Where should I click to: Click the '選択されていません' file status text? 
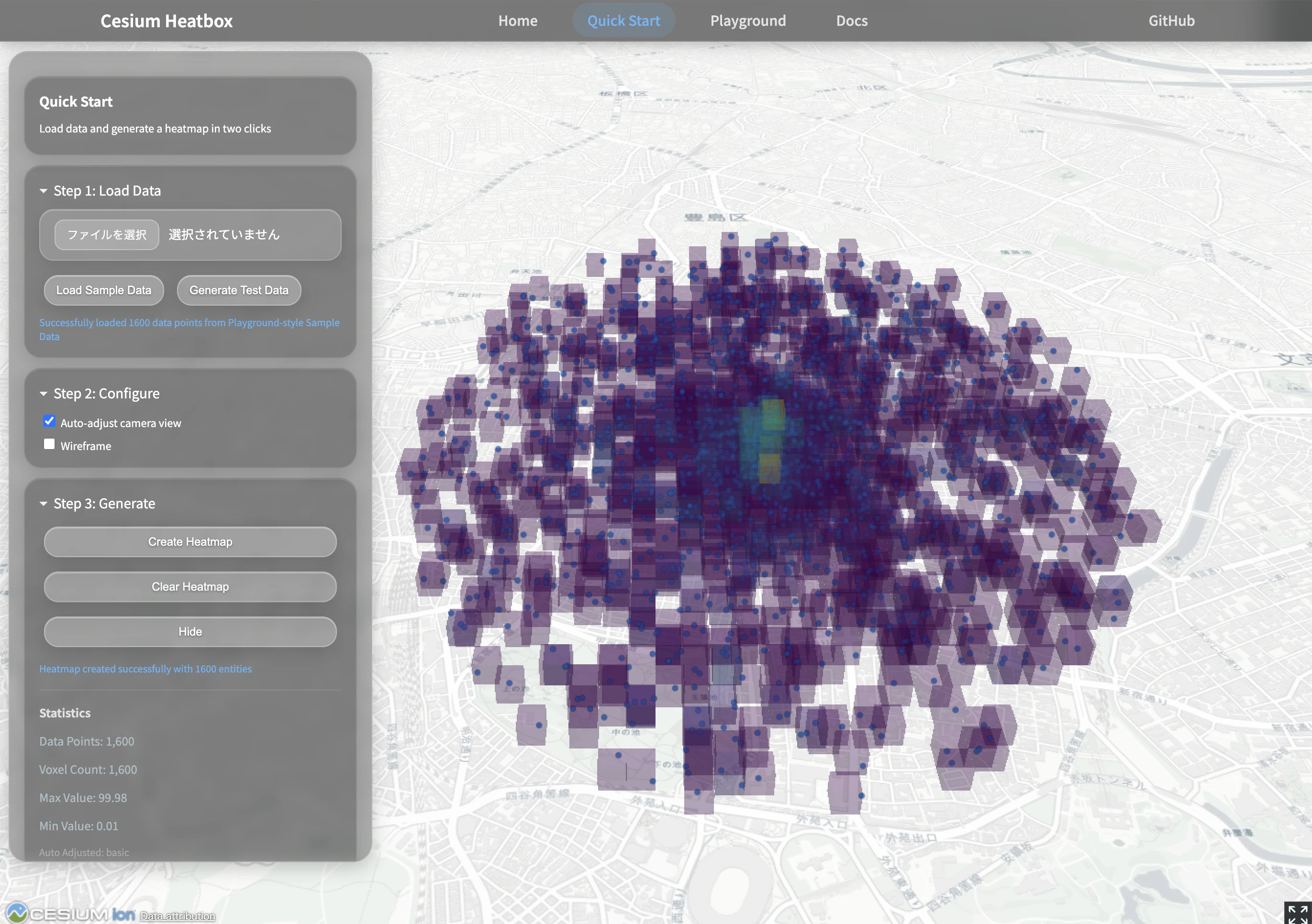(224, 235)
